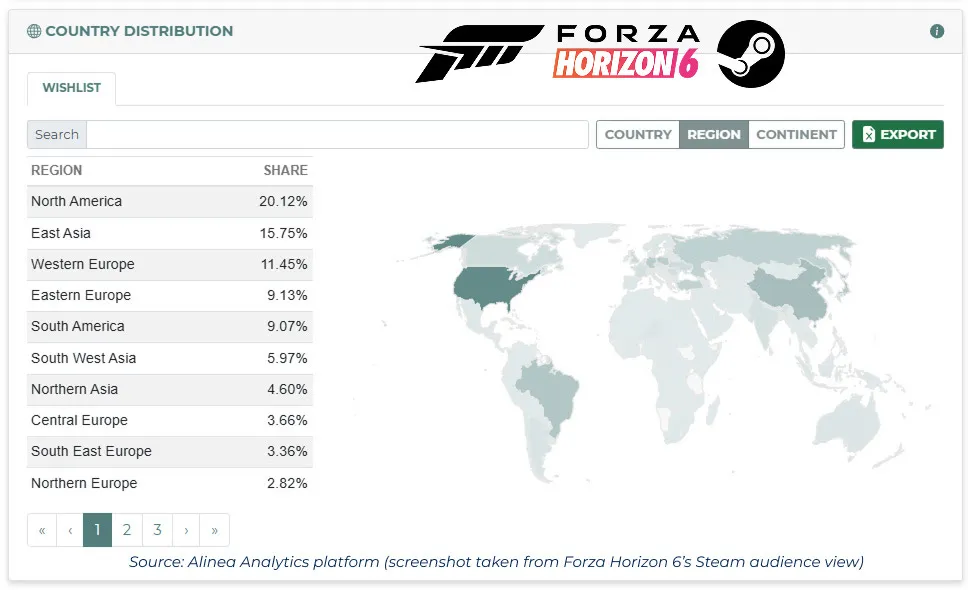Click into the Search input field

337,134
